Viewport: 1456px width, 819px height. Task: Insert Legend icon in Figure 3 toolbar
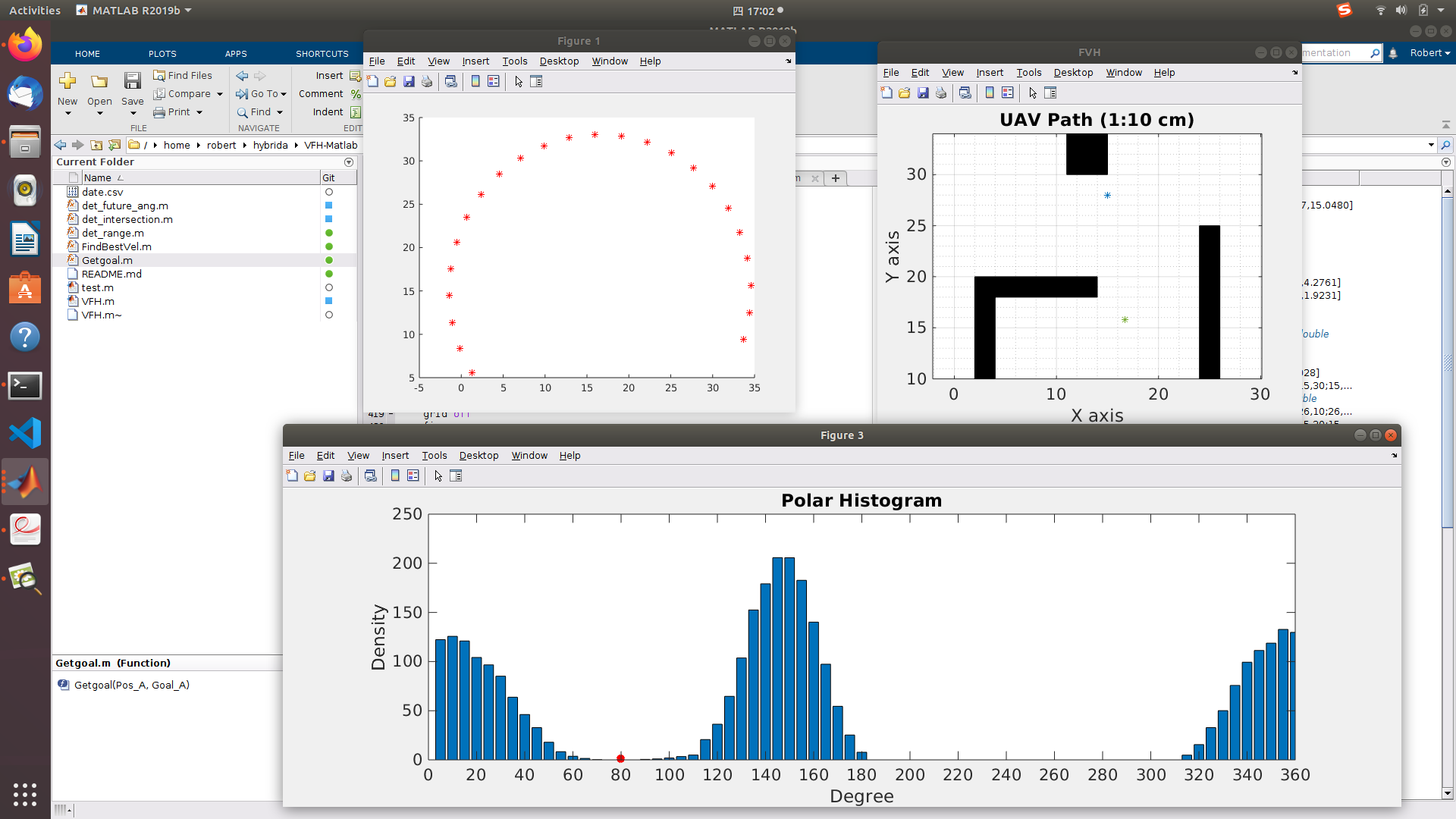413,476
